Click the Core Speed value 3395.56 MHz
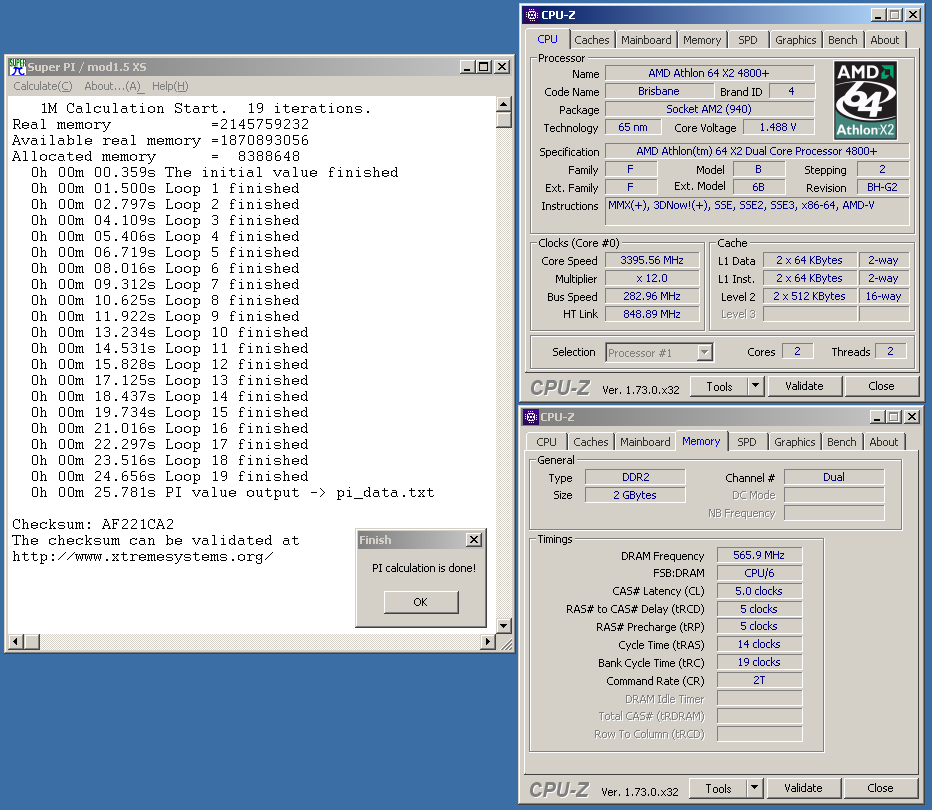 pyautogui.click(x=652, y=260)
